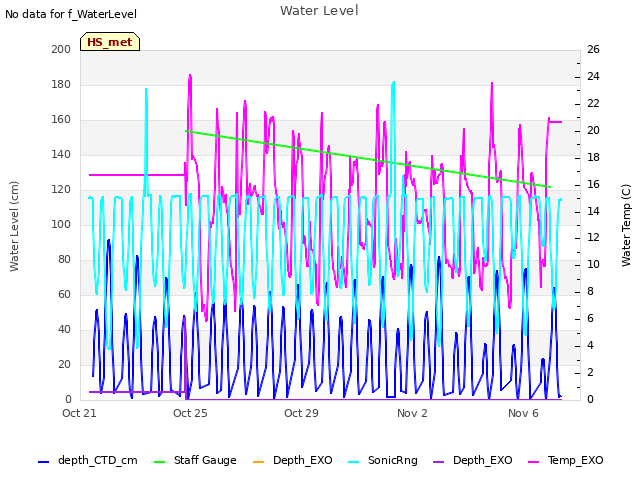Viewport: 640px width, 480px height.
Task: Click the cyan SonicRng legend swatch
Action: [353, 462]
